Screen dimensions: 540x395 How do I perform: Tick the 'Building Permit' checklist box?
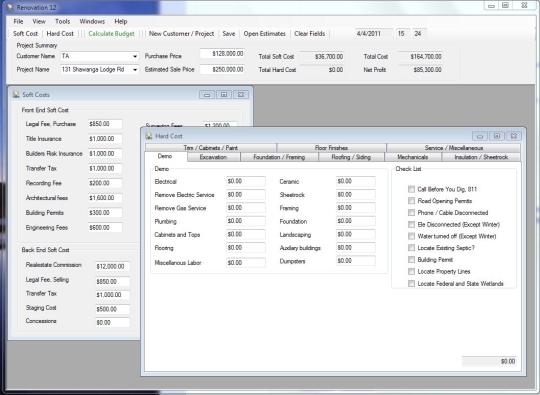point(411,260)
